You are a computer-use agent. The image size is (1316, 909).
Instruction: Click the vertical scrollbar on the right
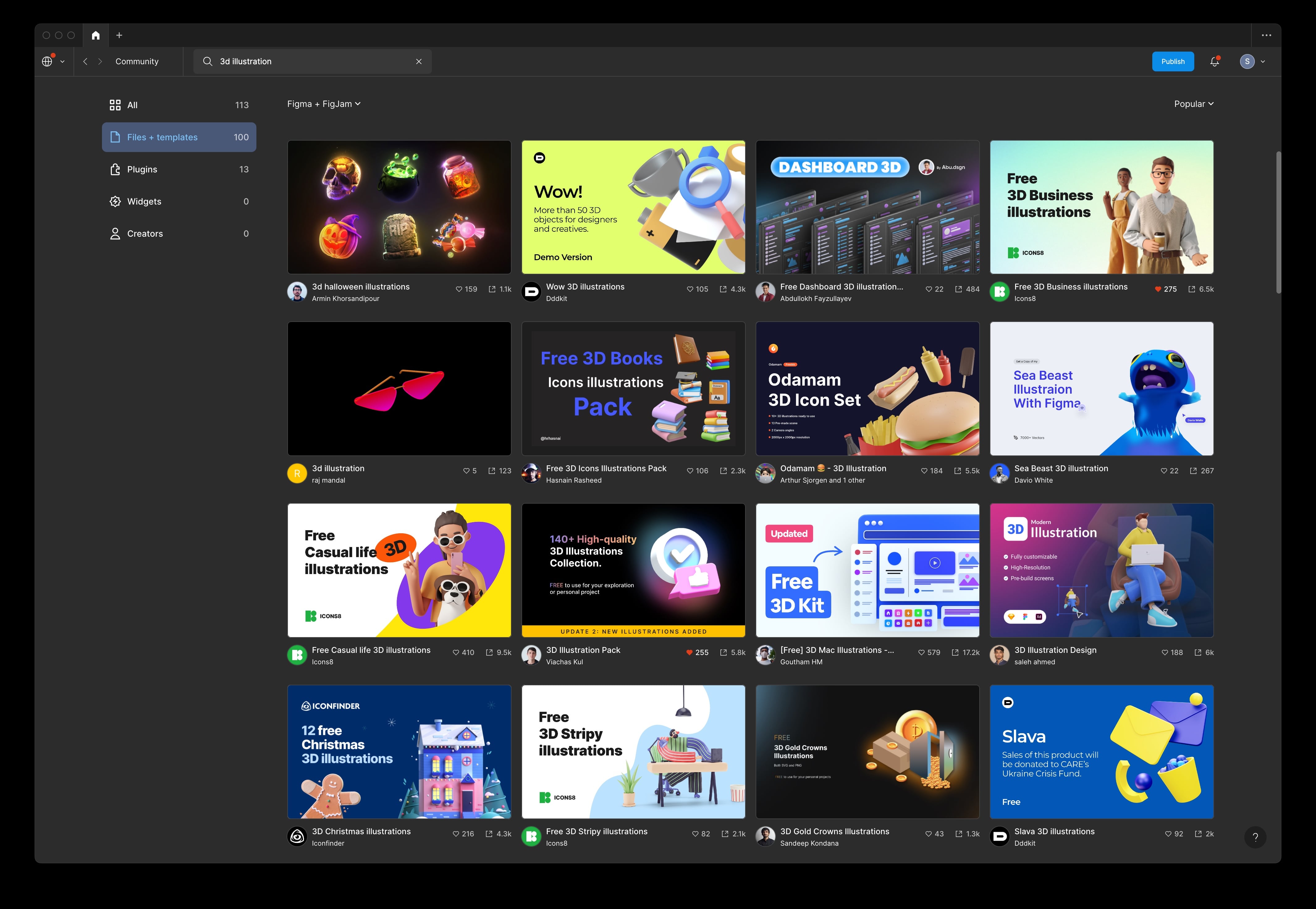tap(1278, 222)
